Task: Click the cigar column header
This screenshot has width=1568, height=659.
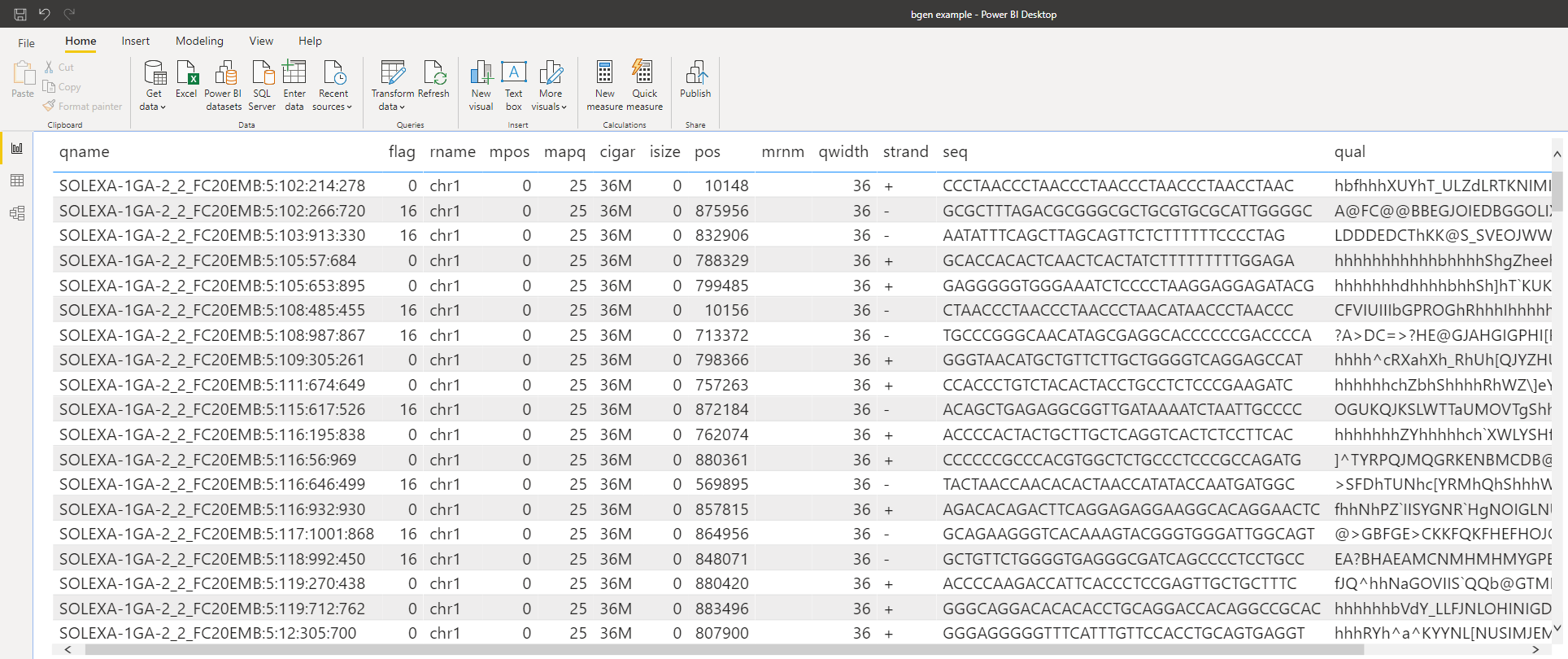Action: click(617, 152)
